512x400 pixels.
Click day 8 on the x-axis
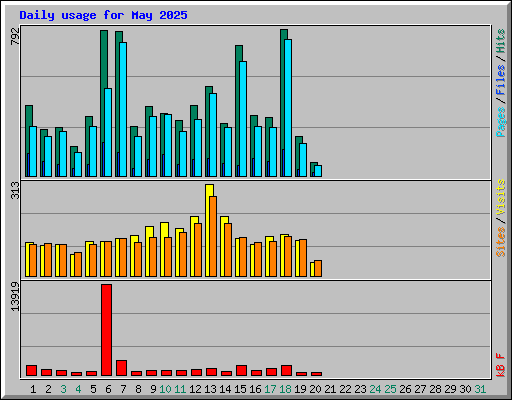(x=138, y=389)
